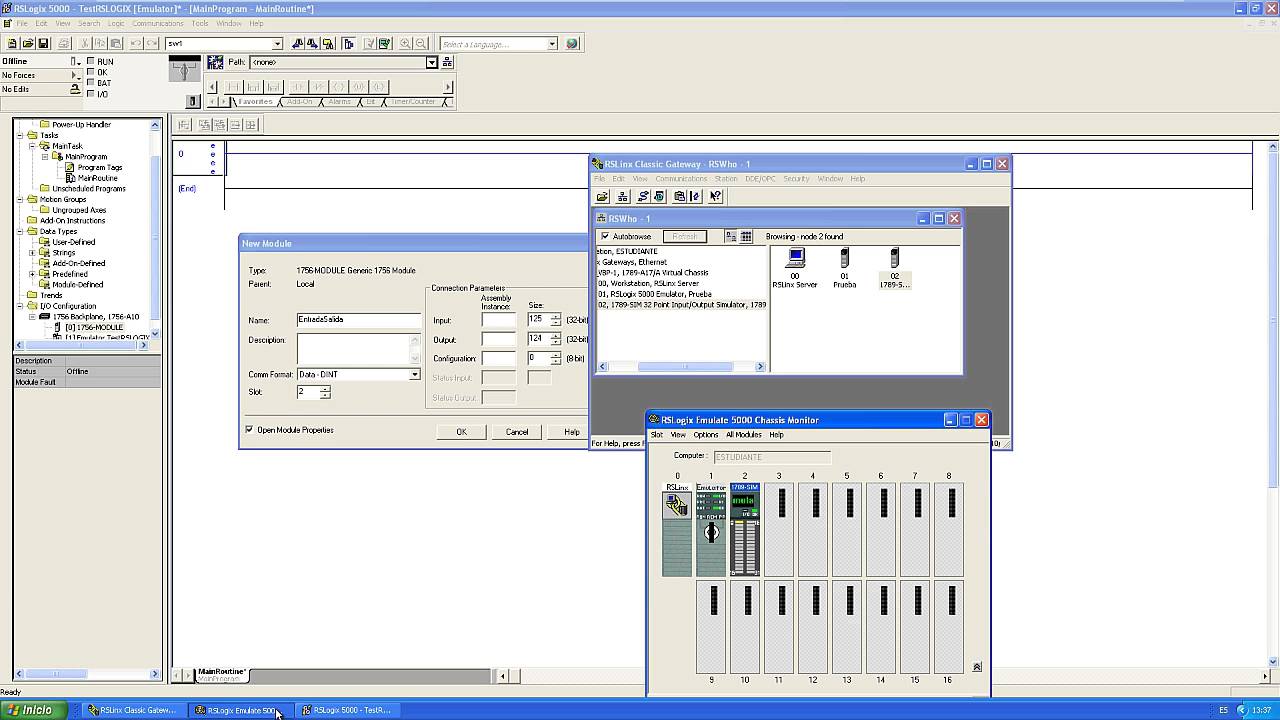
Task: Click Emulator module in chassis slot 1
Action: [x=711, y=530]
